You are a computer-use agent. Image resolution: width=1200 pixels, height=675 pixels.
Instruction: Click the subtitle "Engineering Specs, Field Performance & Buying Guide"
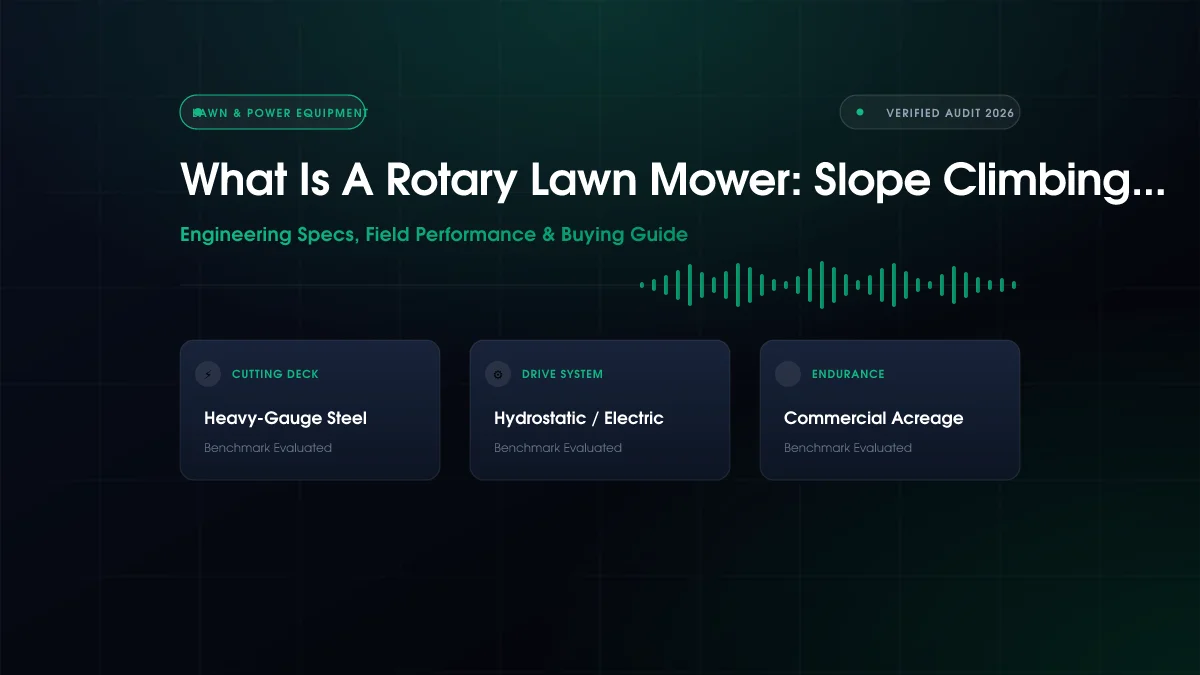point(434,235)
